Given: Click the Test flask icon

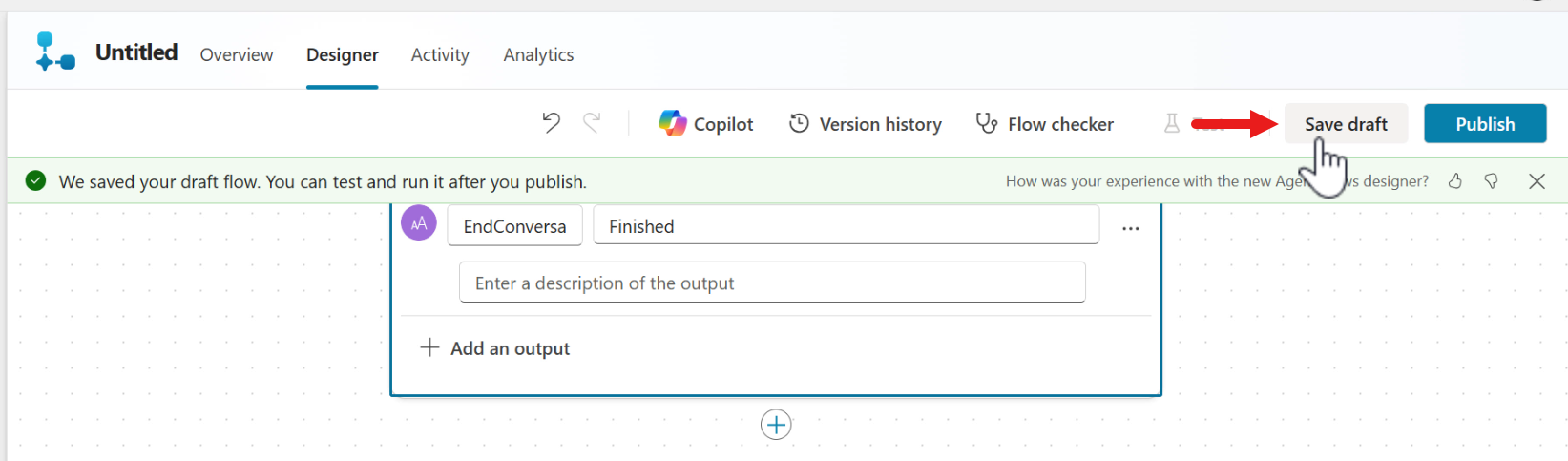Looking at the screenshot, I should (1172, 123).
